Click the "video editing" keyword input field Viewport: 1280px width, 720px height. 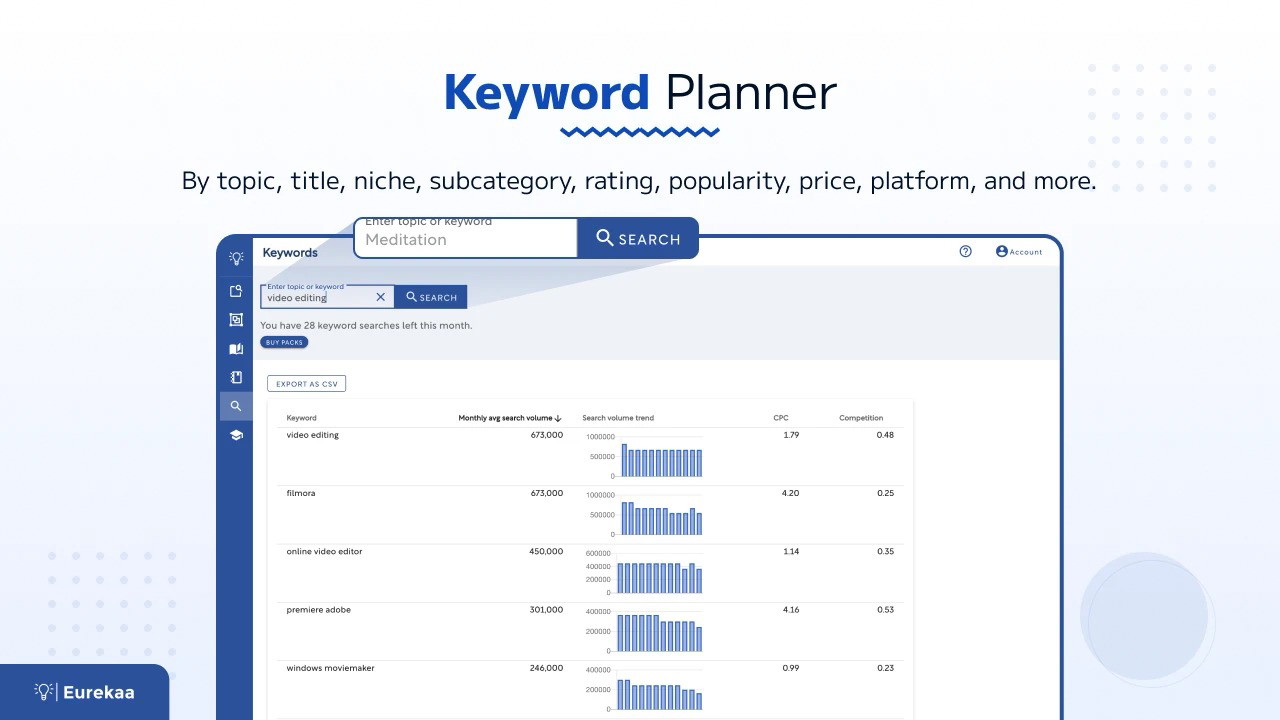318,298
